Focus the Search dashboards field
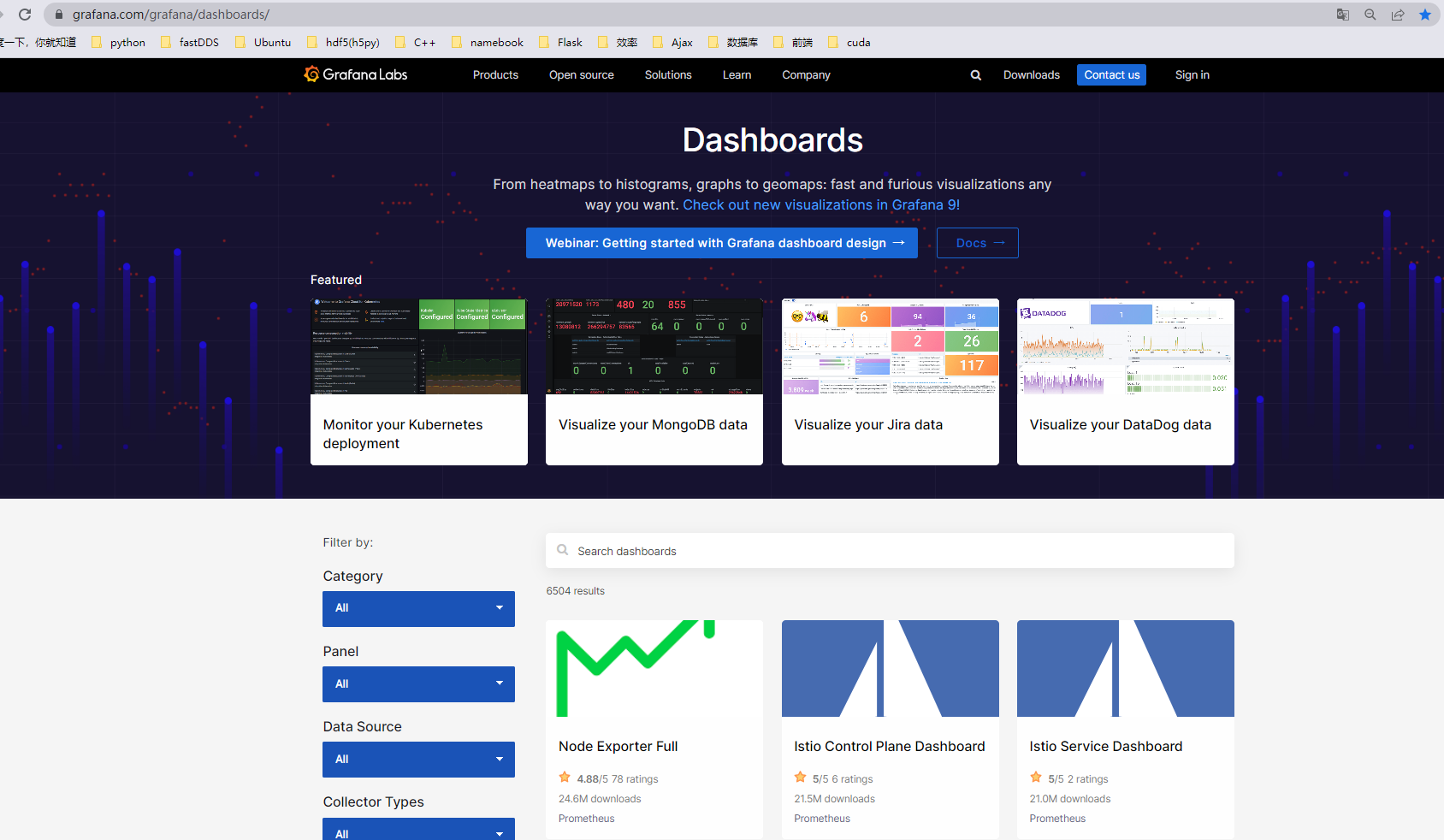Image resolution: width=1444 pixels, height=840 pixels. 890,551
